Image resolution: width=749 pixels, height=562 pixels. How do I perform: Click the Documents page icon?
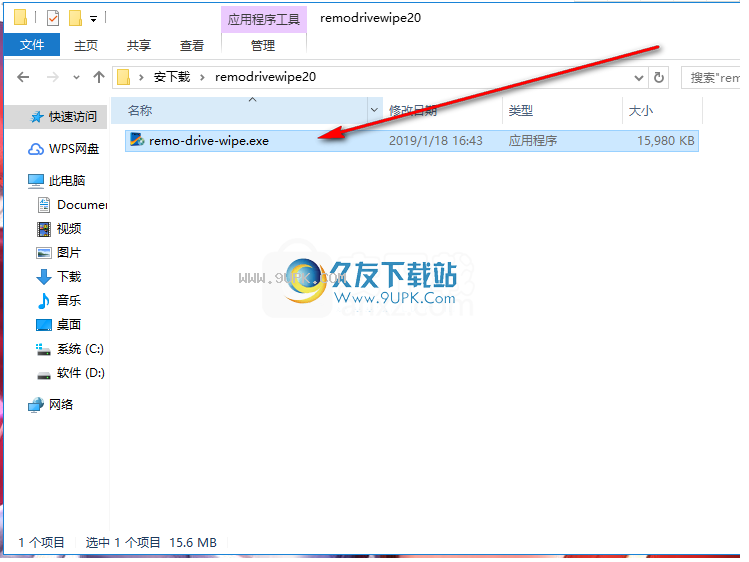(44, 205)
